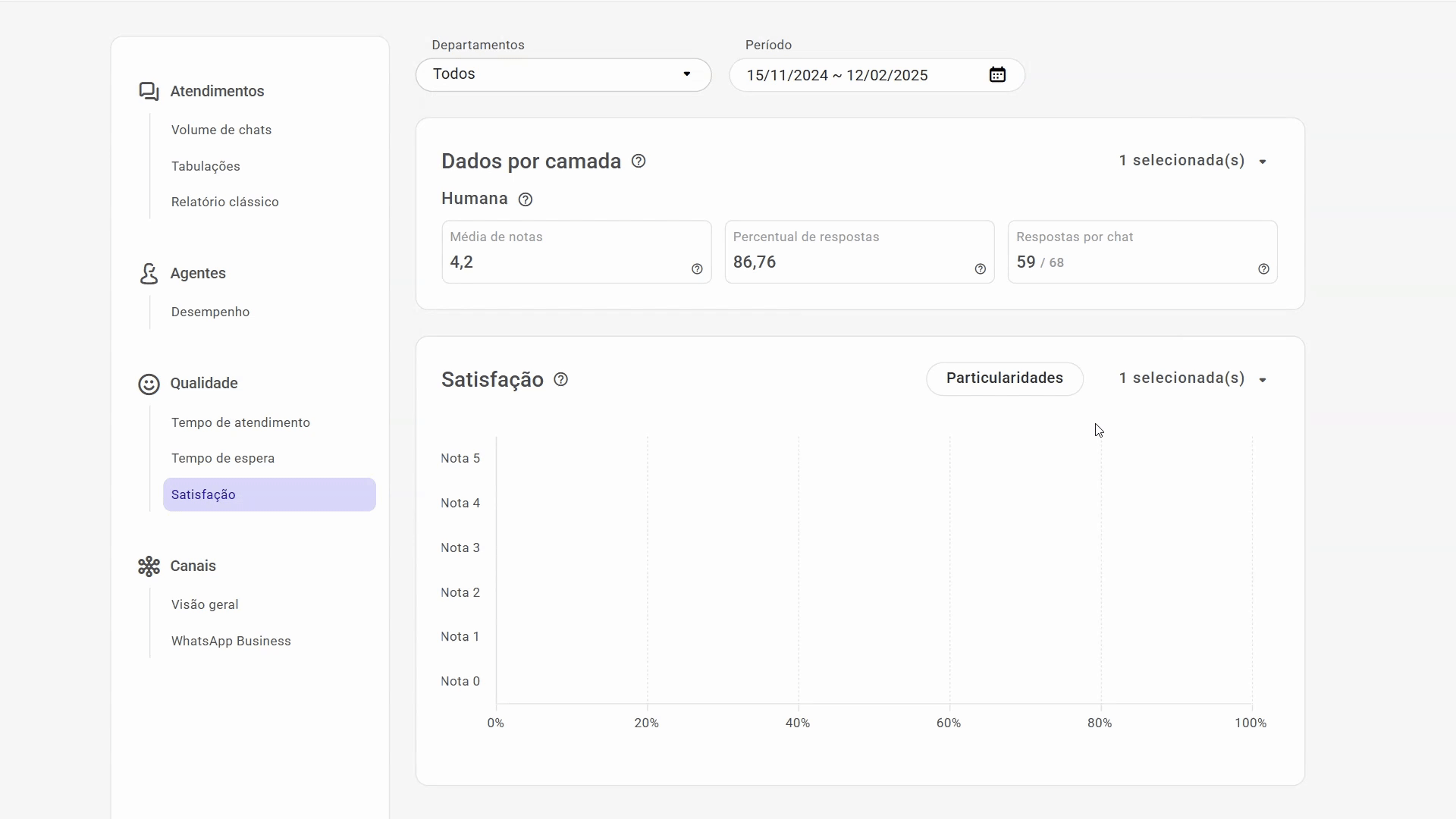This screenshot has width=1456, height=819.
Task: Click the Qualidade smiley face icon
Action: coord(149,384)
